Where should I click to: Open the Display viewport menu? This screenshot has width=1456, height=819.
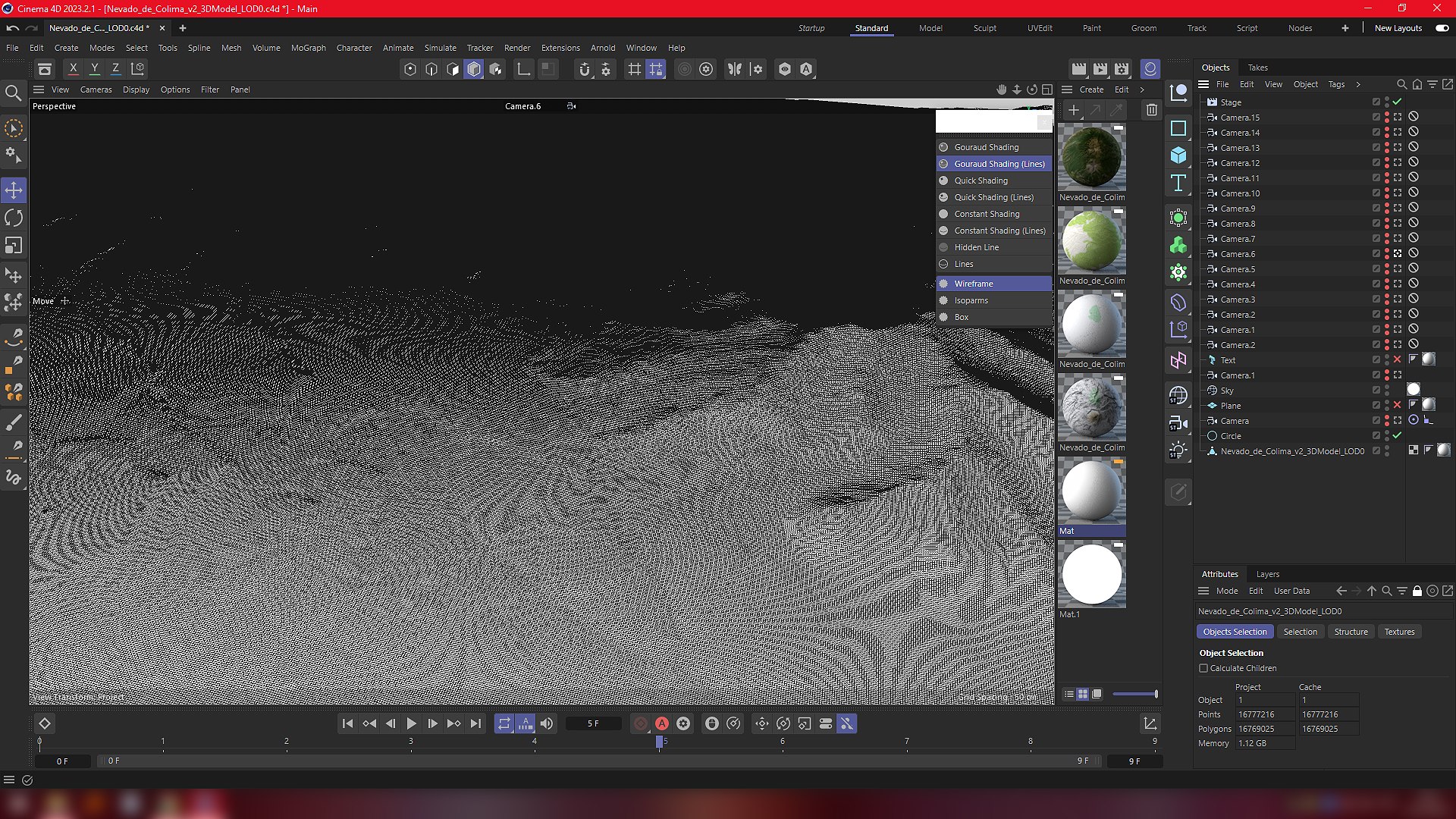[136, 89]
